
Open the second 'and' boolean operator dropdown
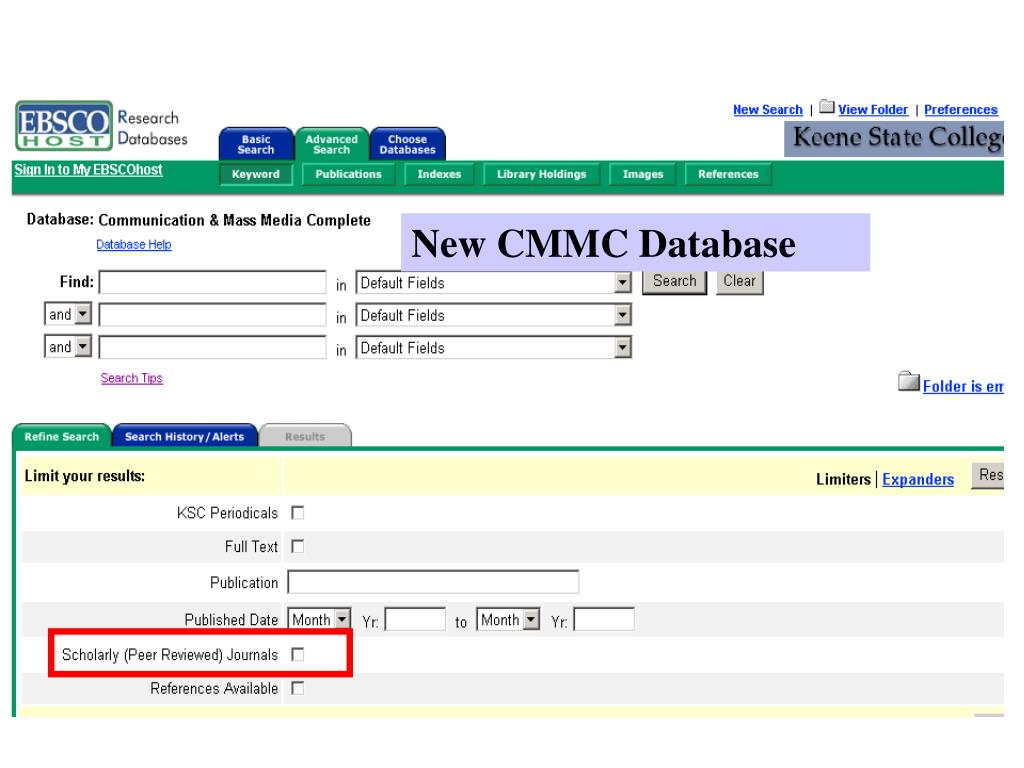(x=68, y=347)
